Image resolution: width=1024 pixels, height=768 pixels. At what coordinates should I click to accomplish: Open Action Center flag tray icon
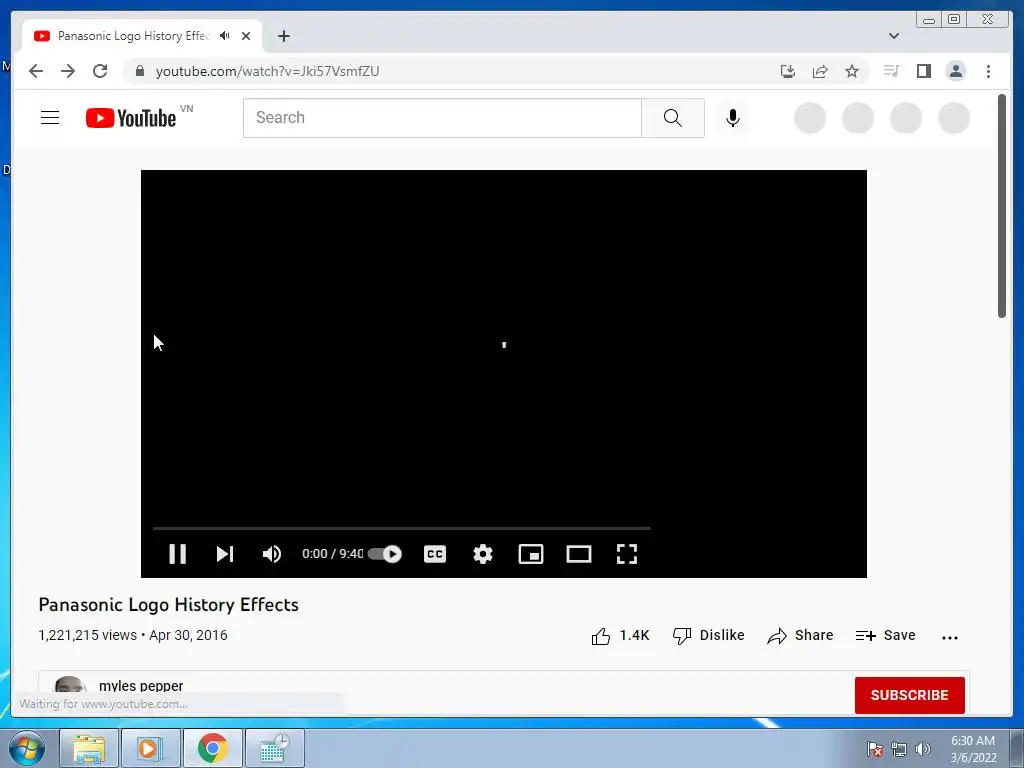874,749
